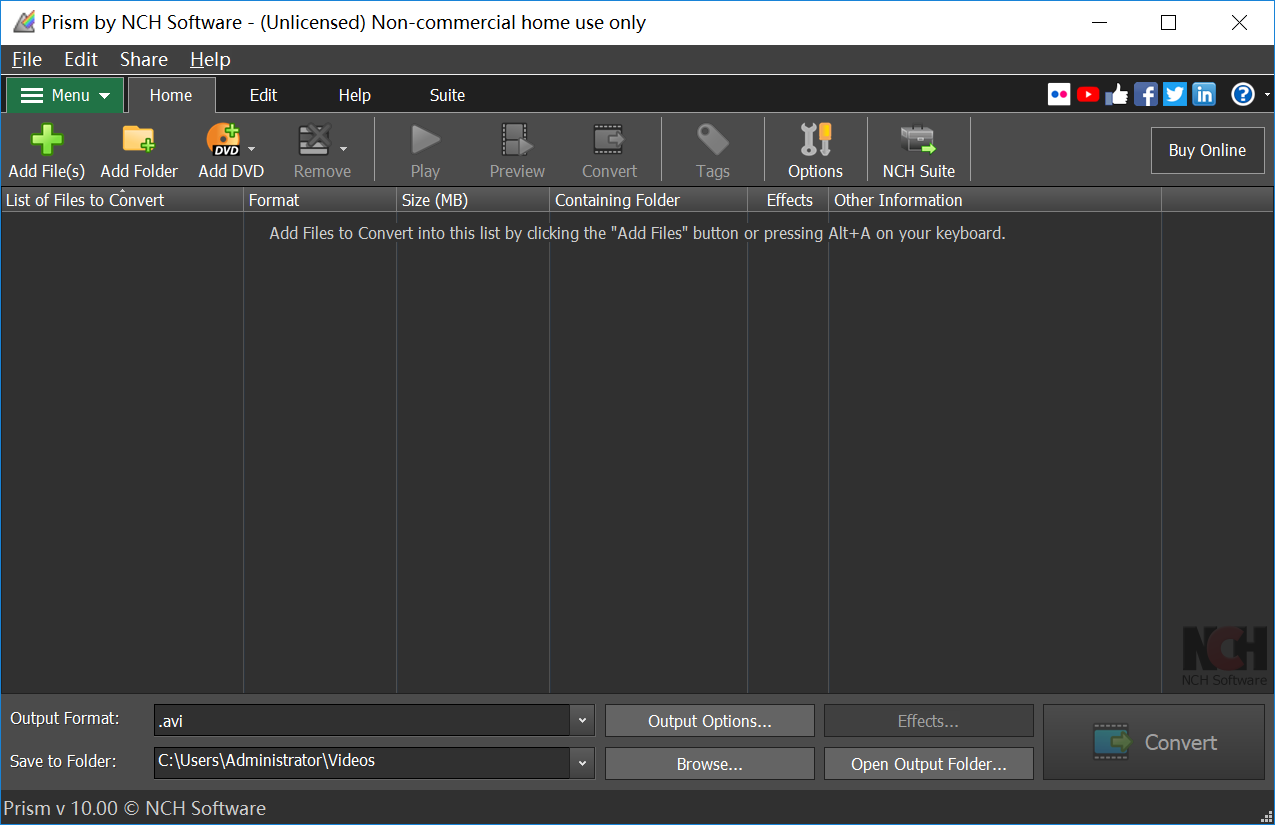Viewport: 1275px width, 825px height.
Task: Sort by List of Files to Convert column
Action: (122, 200)
